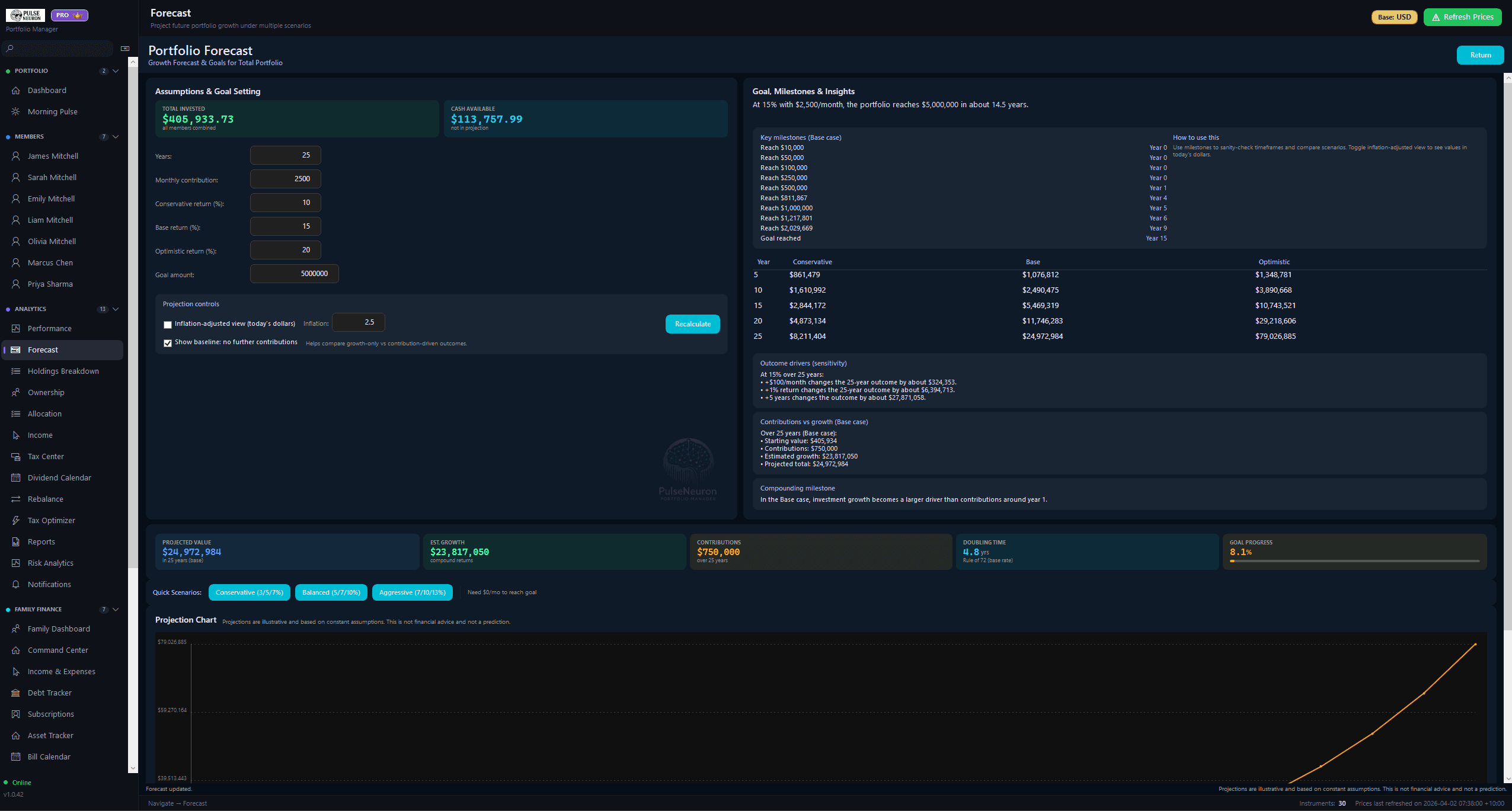
Task: Uncheck Show baseline no further contributions
Action: click(168, 343)
